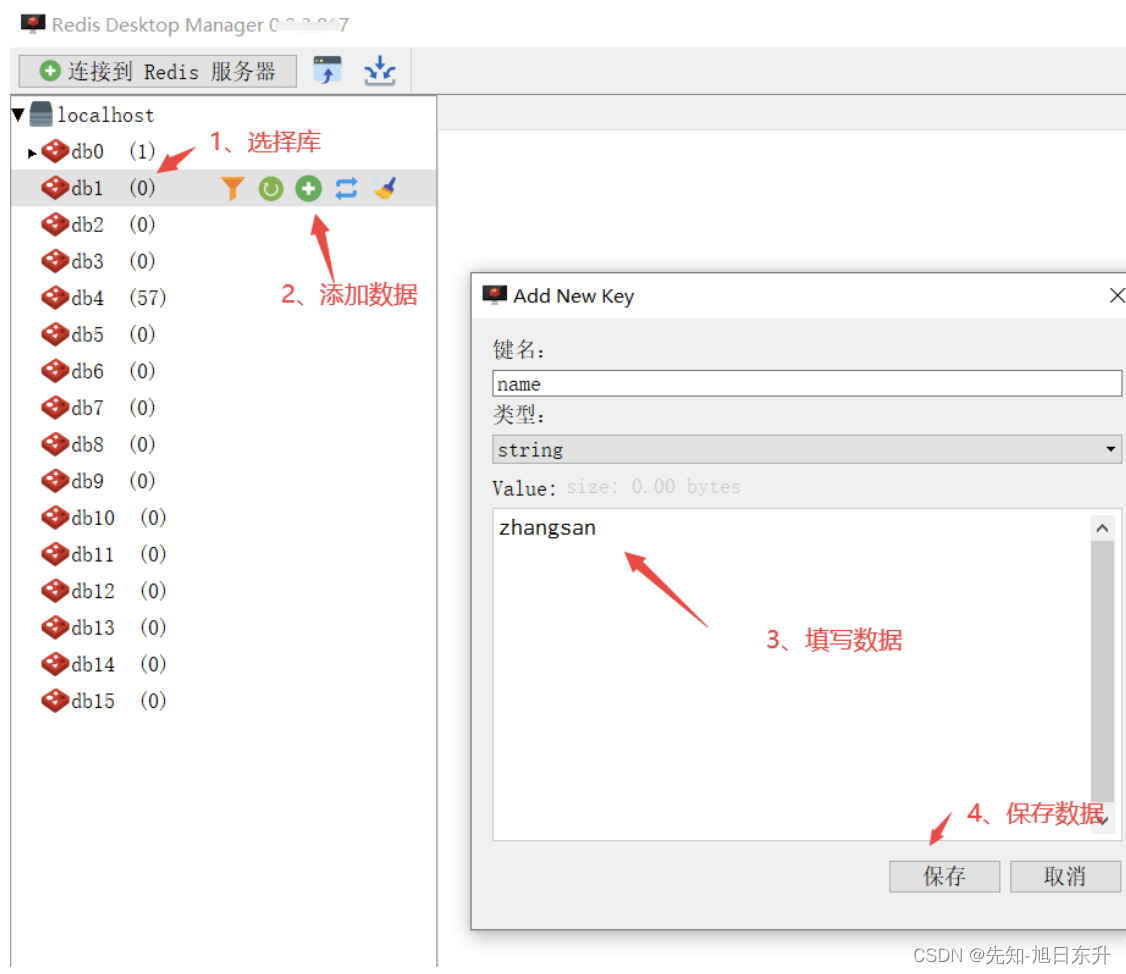Click the live update icon on db1
Viewport: 1126px width, 974px height.
[347, 188]
